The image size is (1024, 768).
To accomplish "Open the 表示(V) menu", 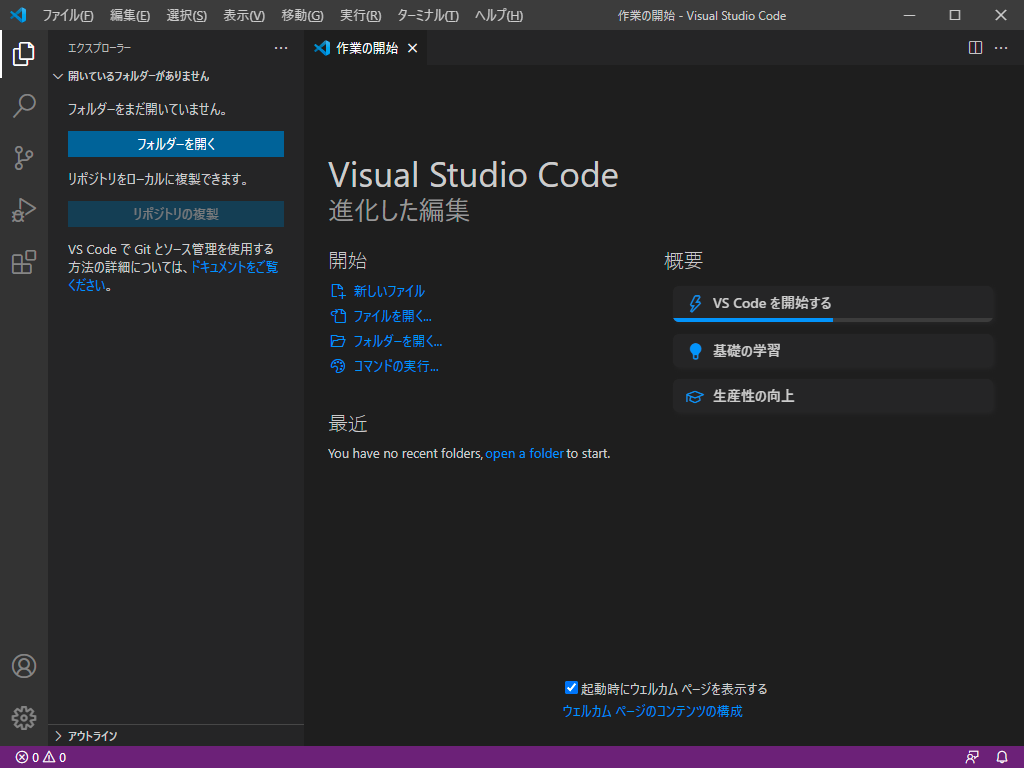I will [x=244, y=15].
